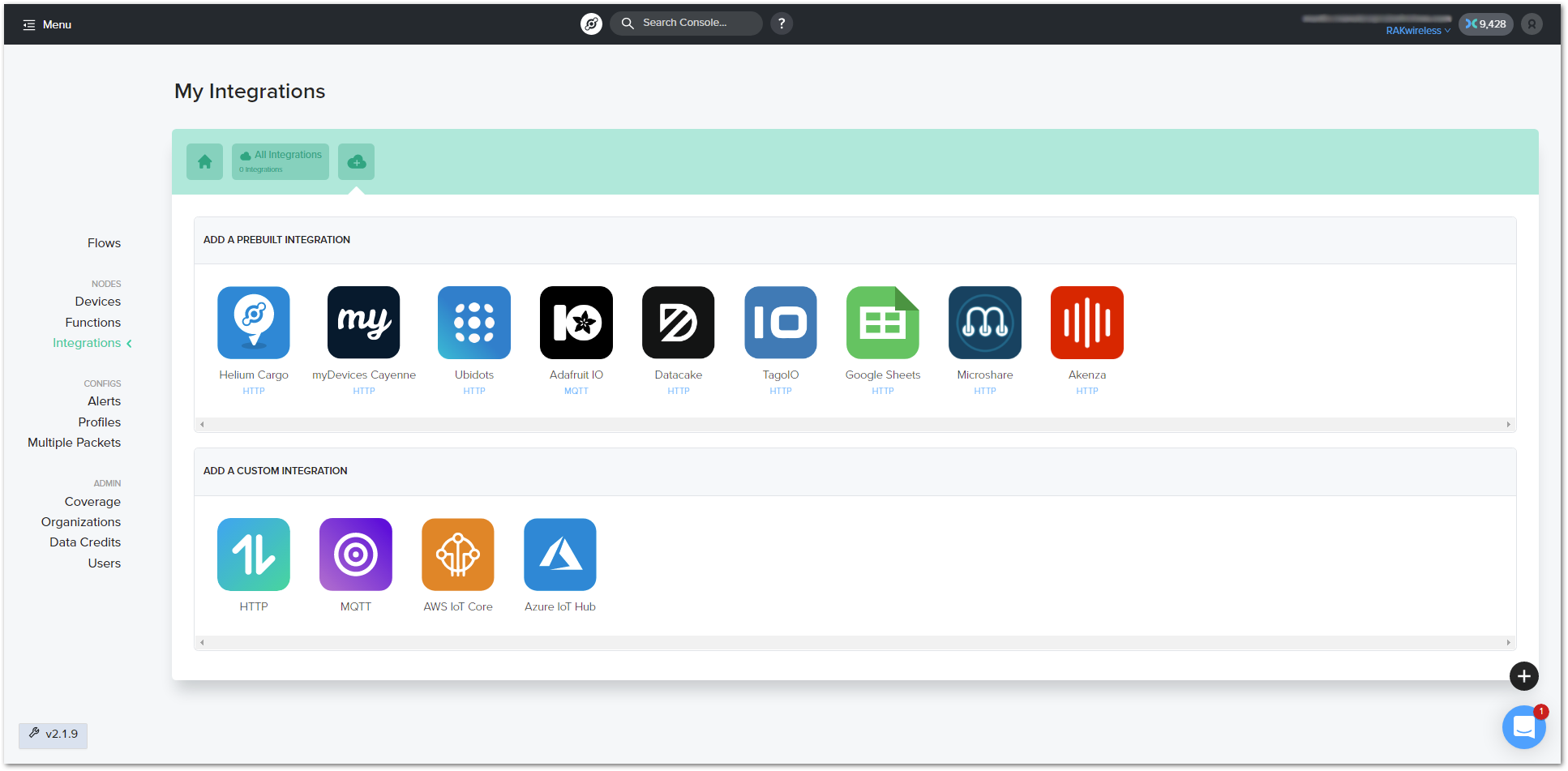Pick the Adafruit IO integration icon
The height and width of the screenshot is (771, 1568).
tap(576, 323)
